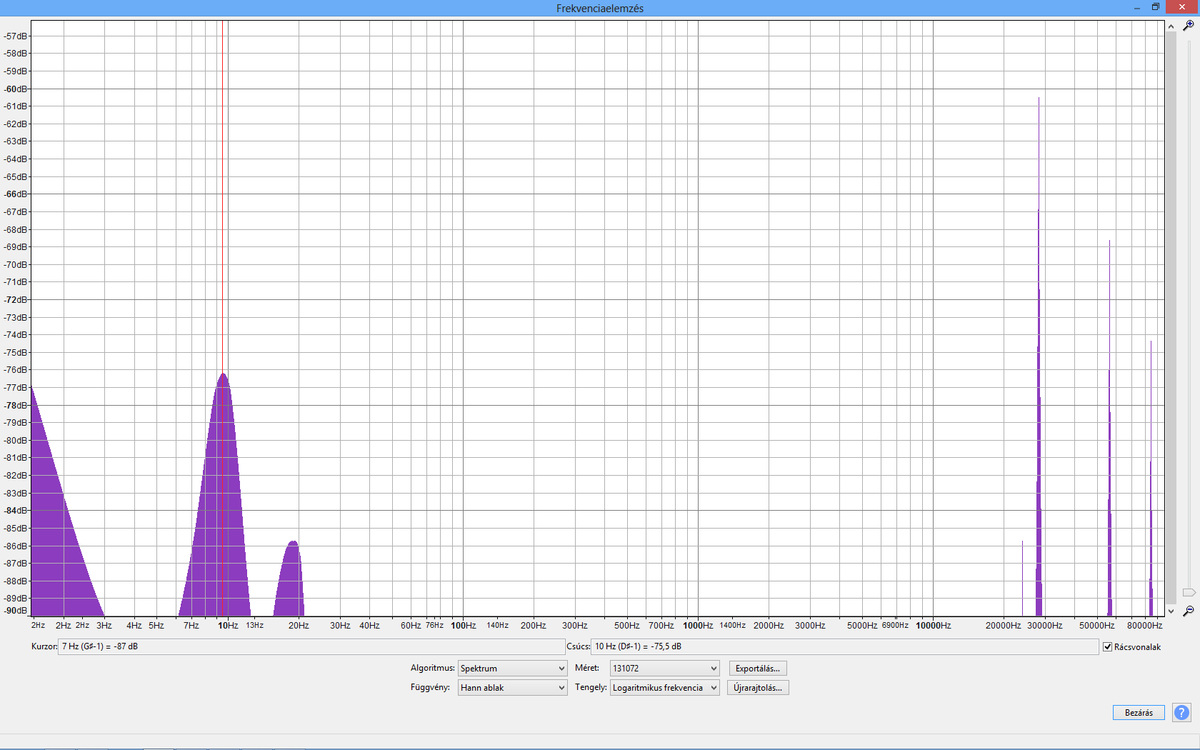The width and height of the screenshot is (1200, 750).
Task: Click the Csúcs peak readout field
Action: click(845, 647)
